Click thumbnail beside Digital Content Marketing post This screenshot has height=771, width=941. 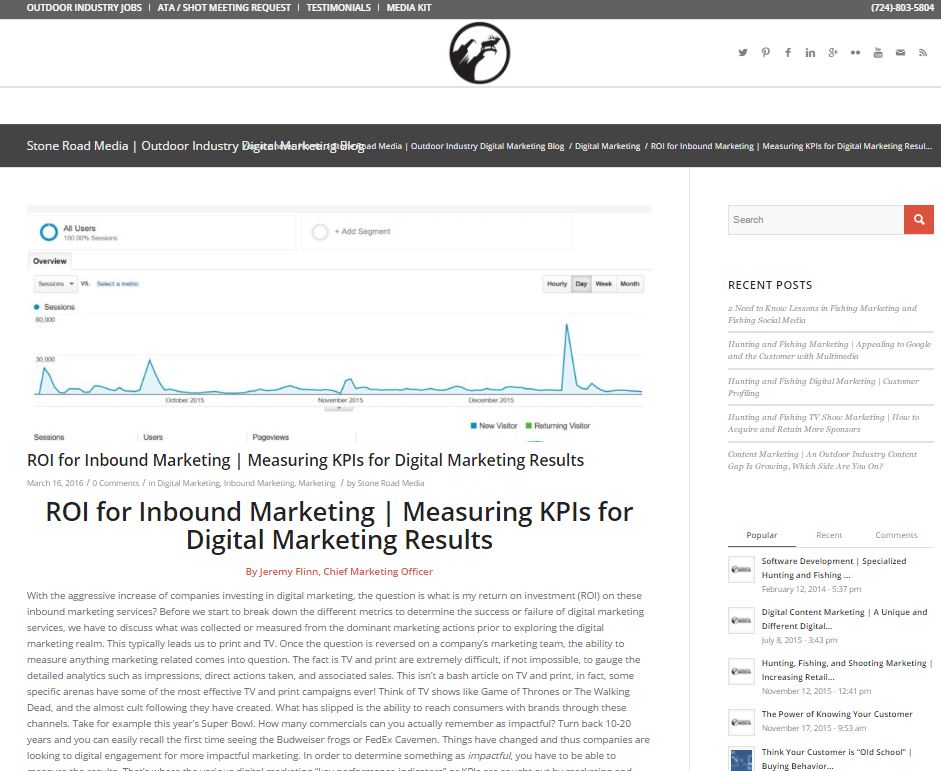coord(741,620)
